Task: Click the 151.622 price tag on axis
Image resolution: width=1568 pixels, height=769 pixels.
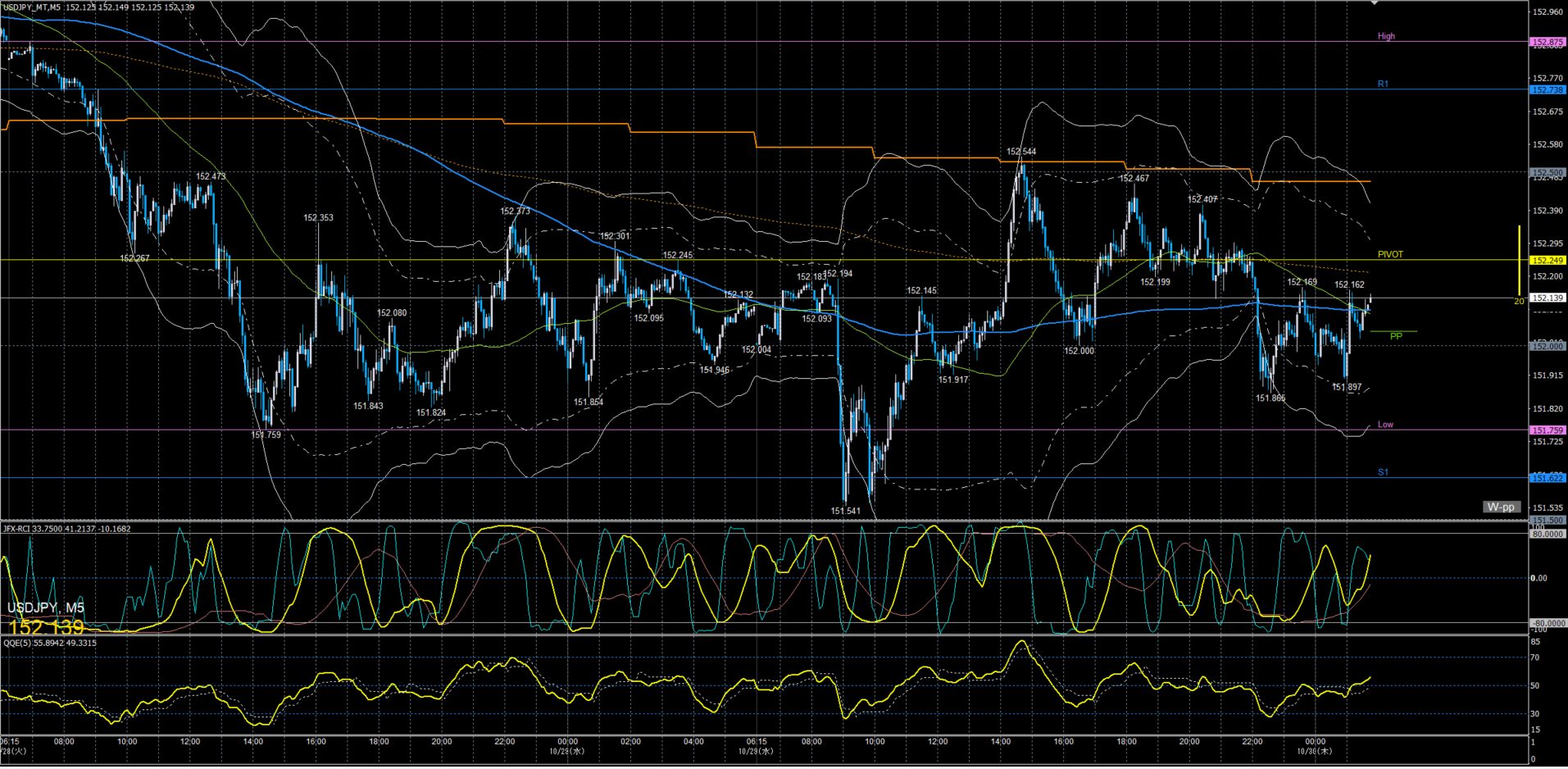Action: point(1547,478)
